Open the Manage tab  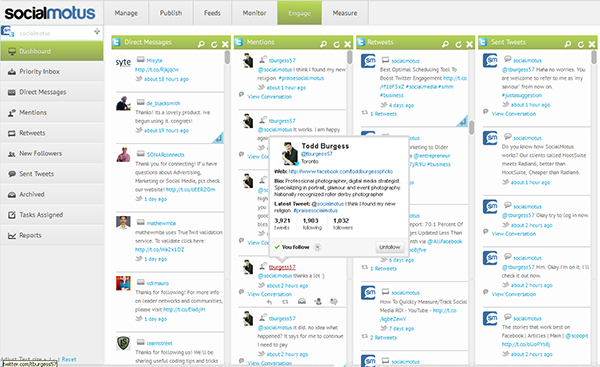[126, 13]
